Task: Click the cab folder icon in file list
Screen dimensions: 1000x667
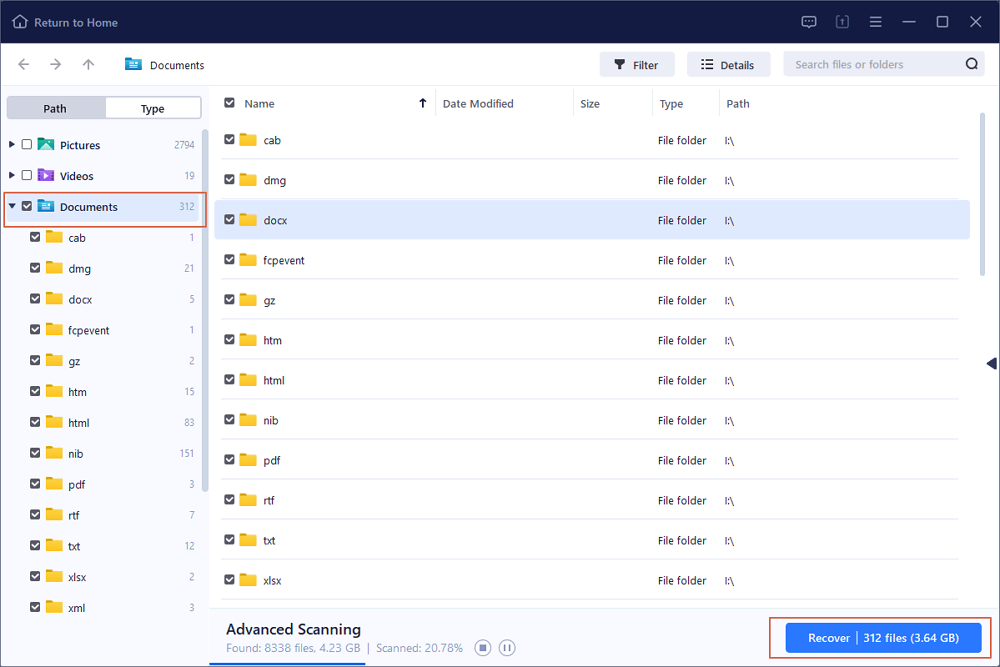Action: point(248,140)
